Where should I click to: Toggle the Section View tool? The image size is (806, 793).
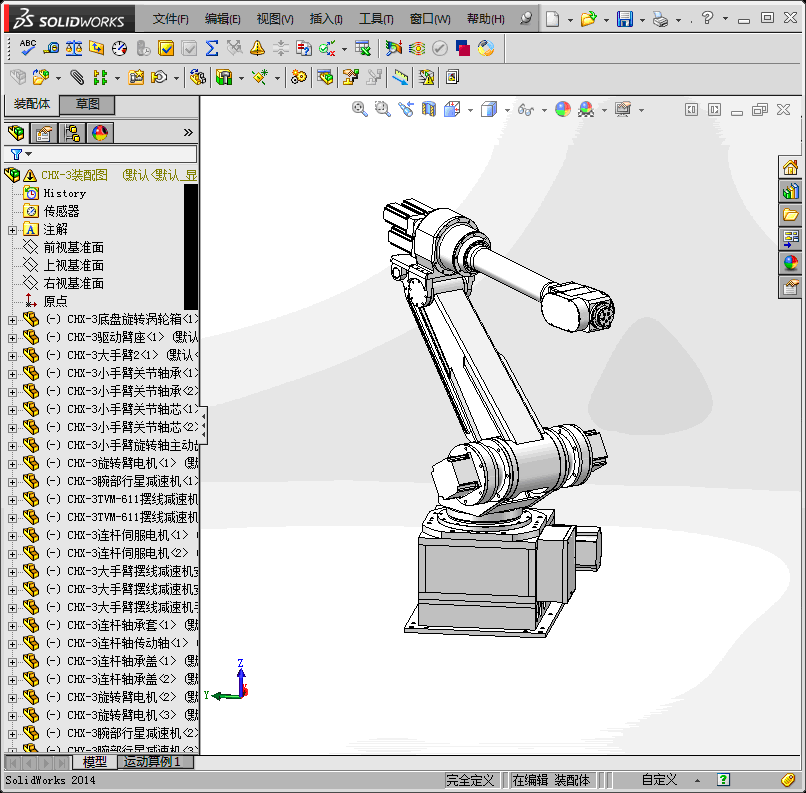click(x=429, y=109)
